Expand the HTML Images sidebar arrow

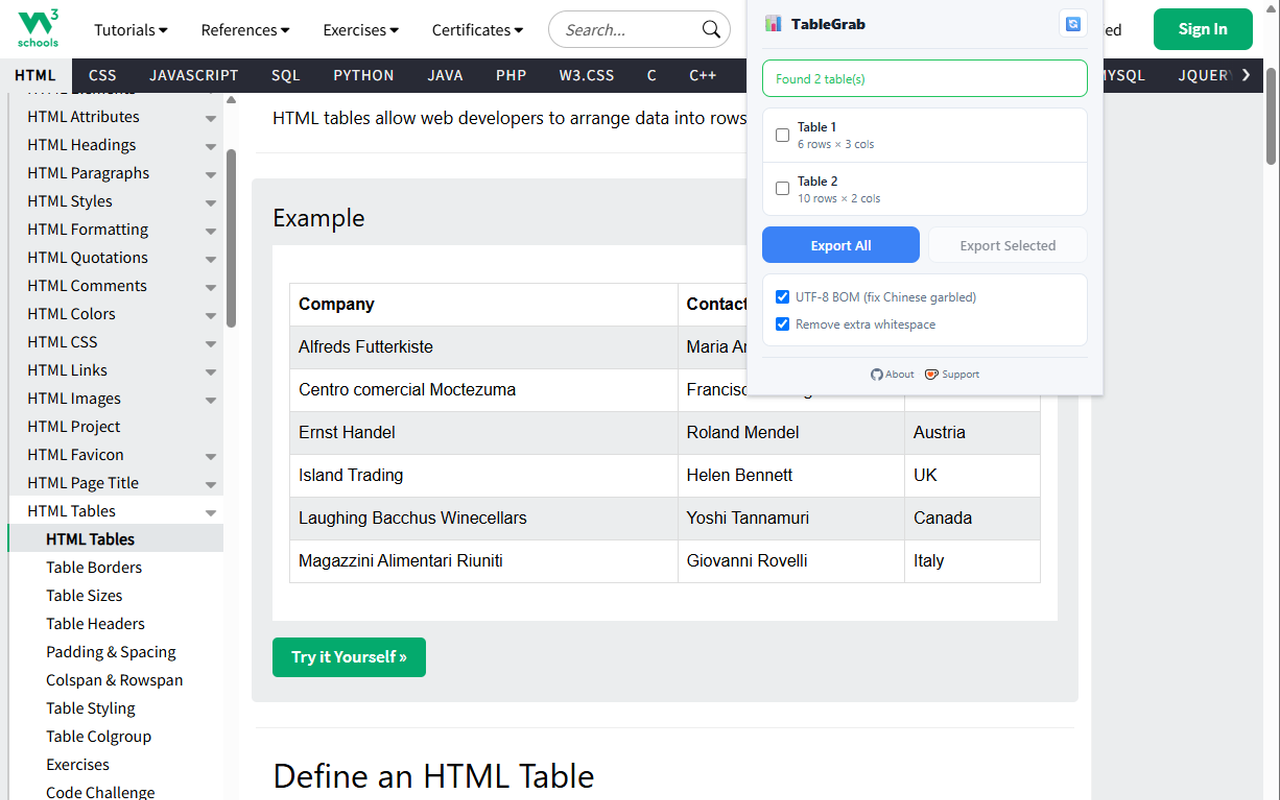[x=211, y=399]
